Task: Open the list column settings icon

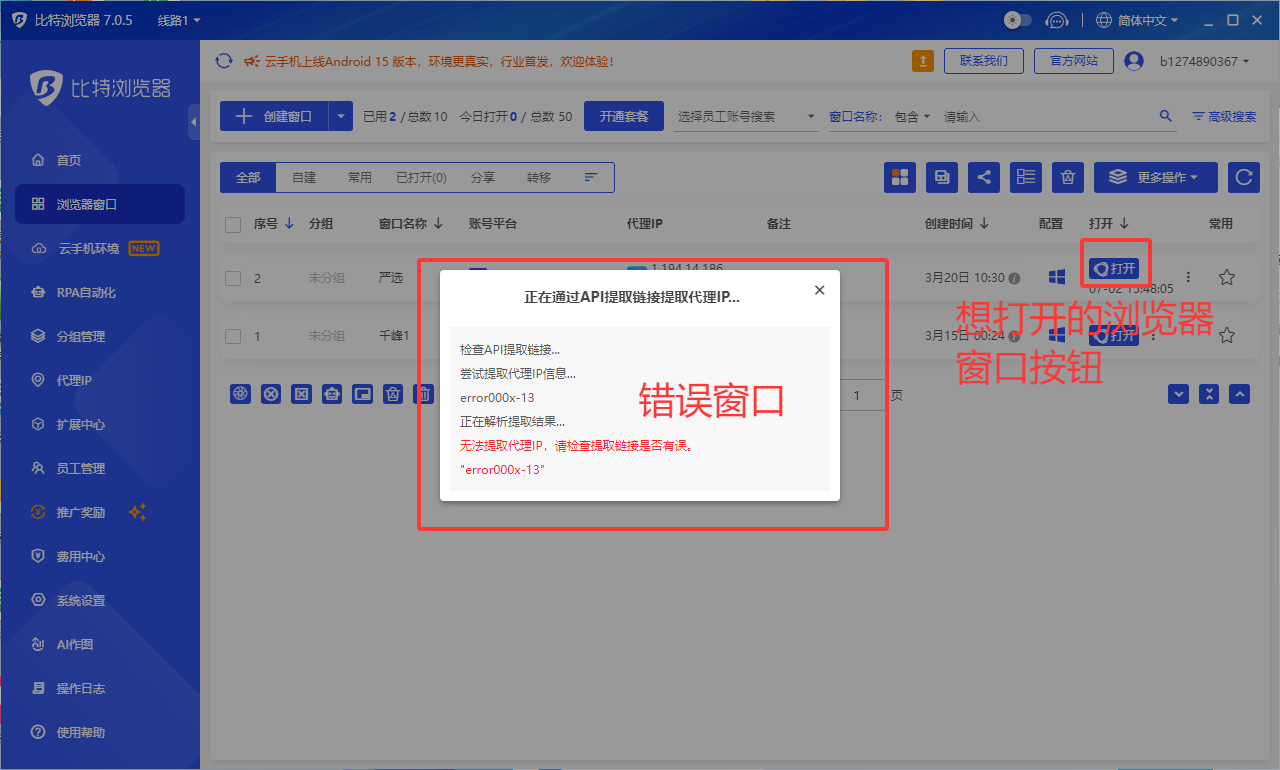Action: tap(1026, 177)
